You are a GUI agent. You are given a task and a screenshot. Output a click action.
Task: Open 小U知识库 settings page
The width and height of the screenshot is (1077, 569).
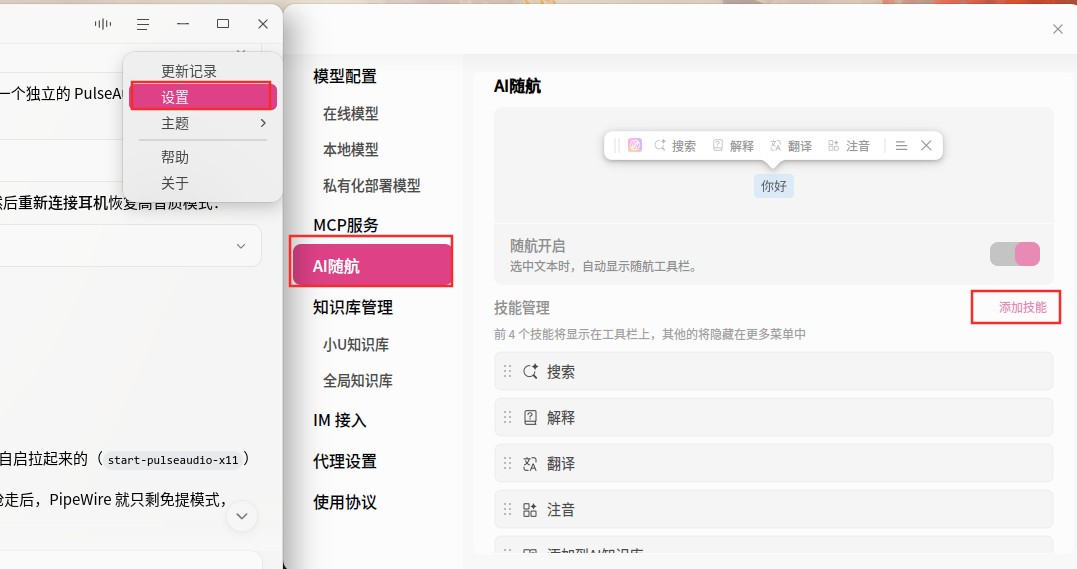click(x=356, y=345)
